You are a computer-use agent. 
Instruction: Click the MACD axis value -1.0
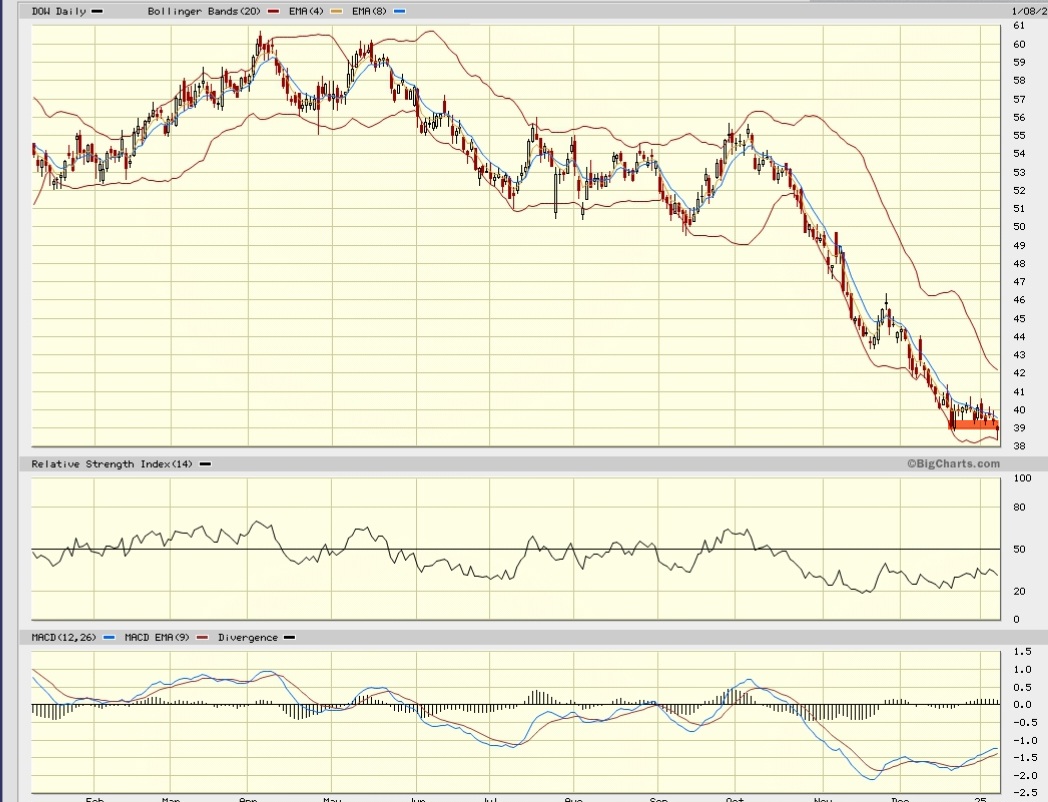coord(1025,741)
